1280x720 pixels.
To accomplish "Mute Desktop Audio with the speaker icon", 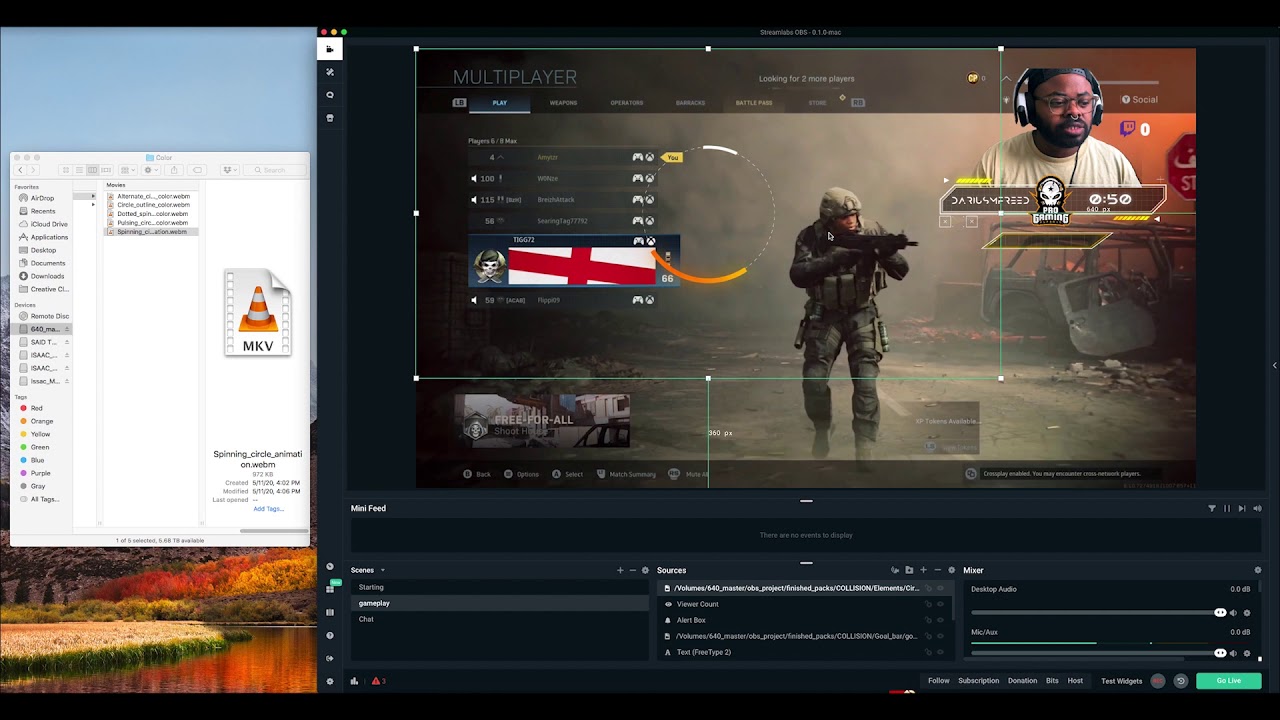I will tap(1233, 613).
